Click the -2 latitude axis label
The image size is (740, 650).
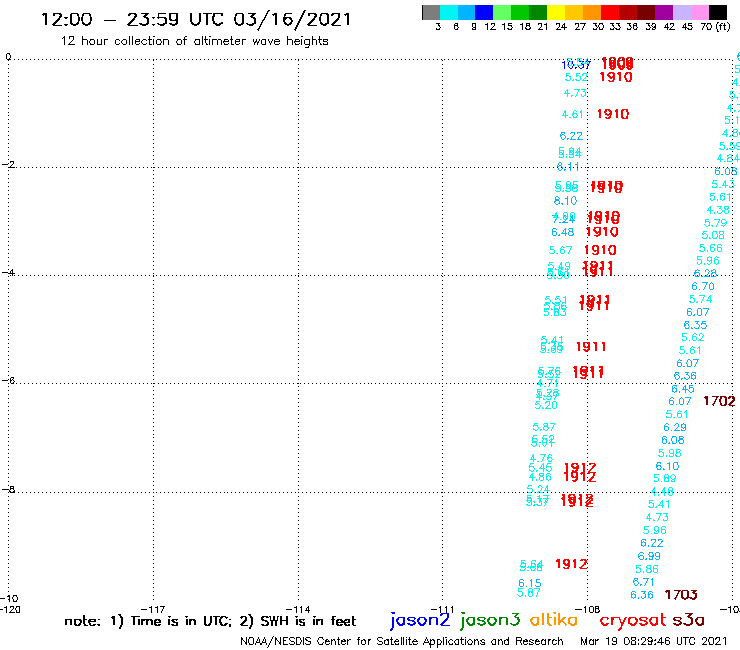[x=8, y=164]
